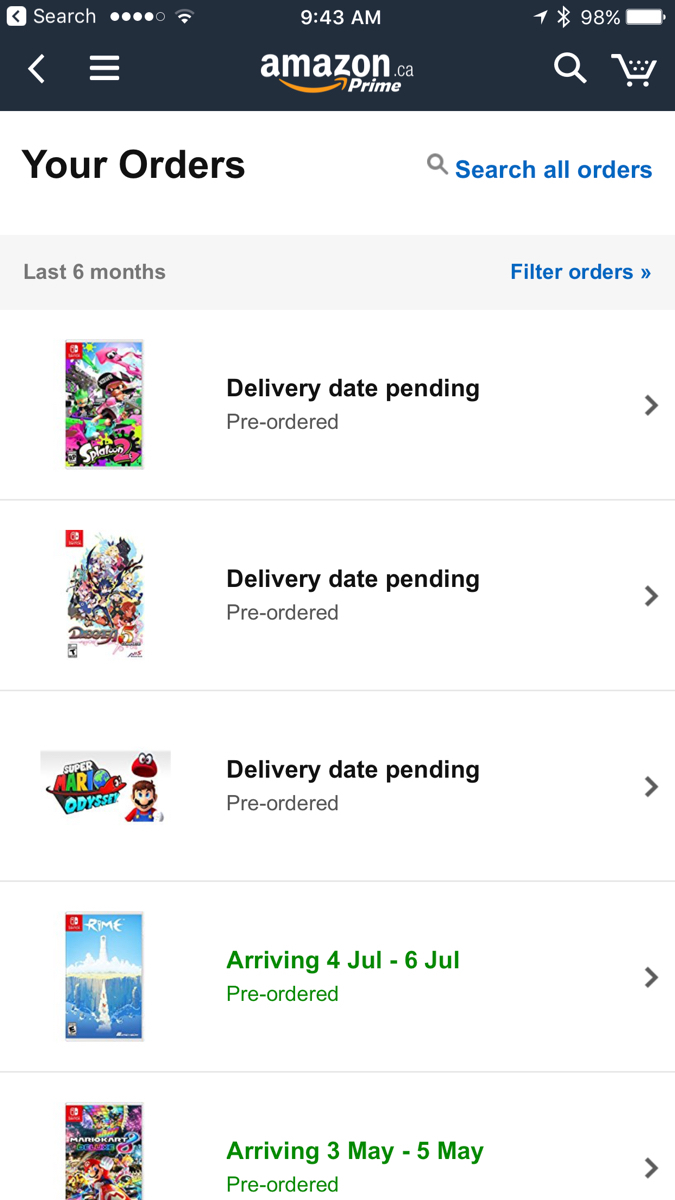
Task: Click the magnifier beside Search all orders
Action: tap(437, 164)
